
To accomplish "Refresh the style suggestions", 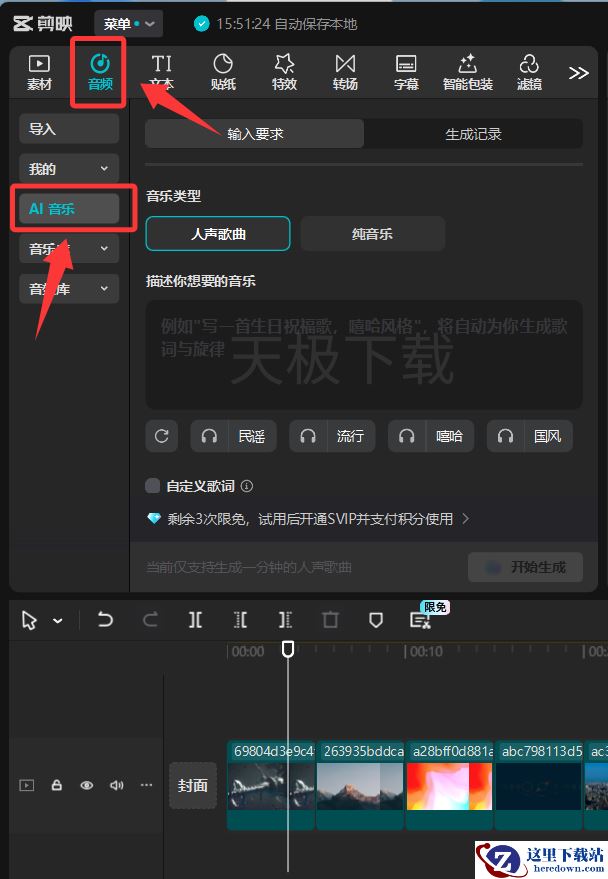I will tap(162, 436).
